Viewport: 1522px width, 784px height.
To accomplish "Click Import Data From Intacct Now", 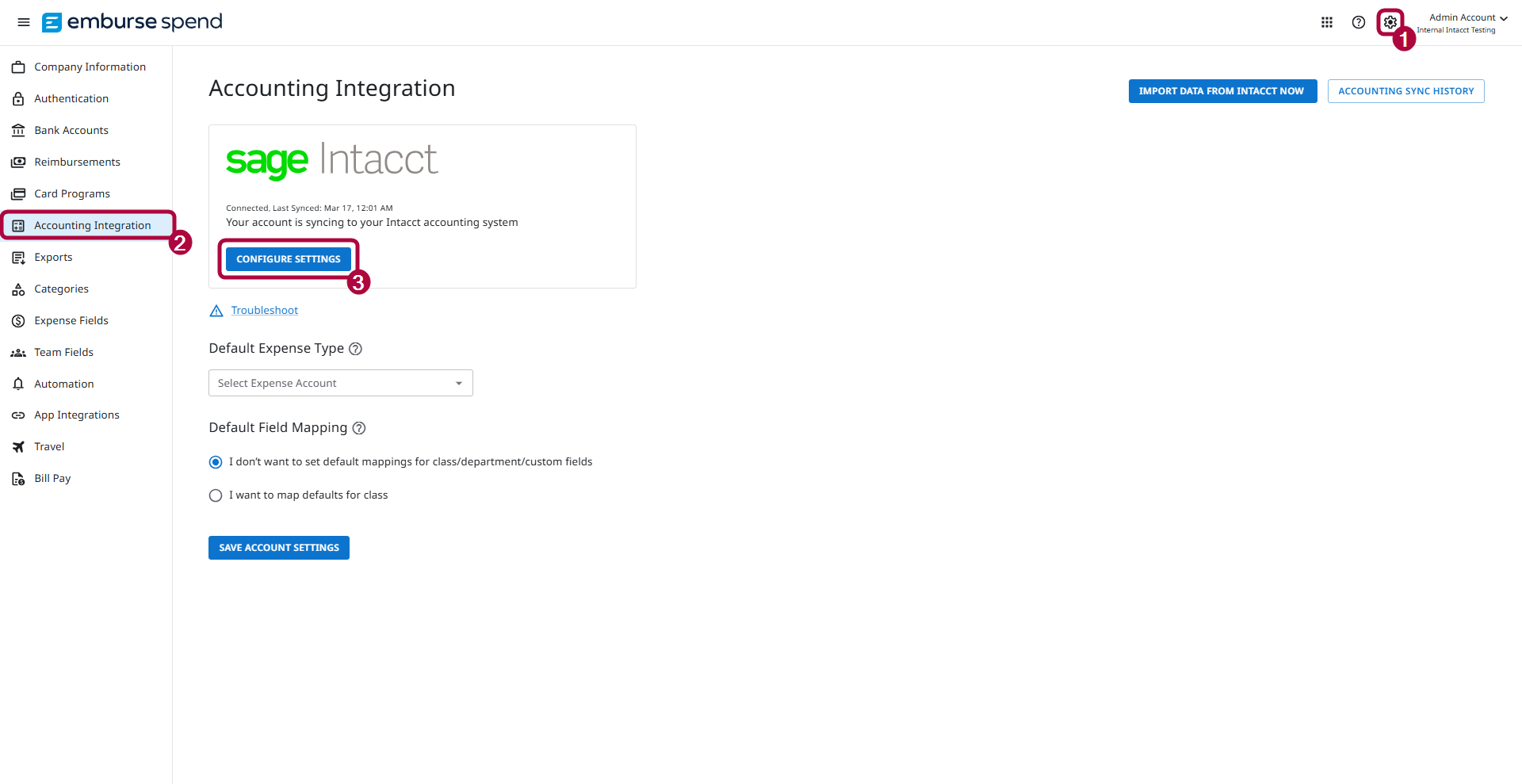I will tap(1222, 91).
